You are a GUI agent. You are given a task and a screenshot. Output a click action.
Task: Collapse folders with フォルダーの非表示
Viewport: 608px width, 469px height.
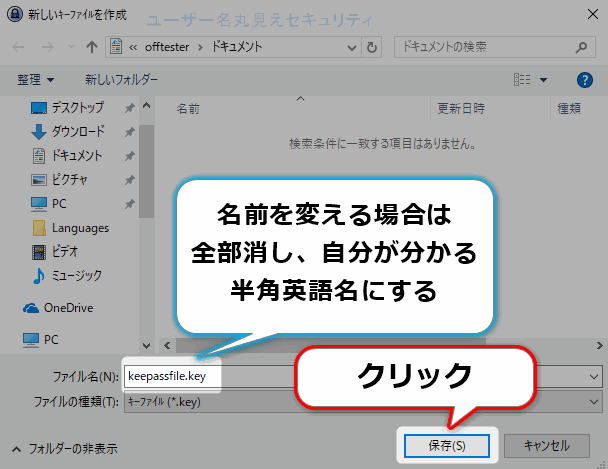[64, 449]
